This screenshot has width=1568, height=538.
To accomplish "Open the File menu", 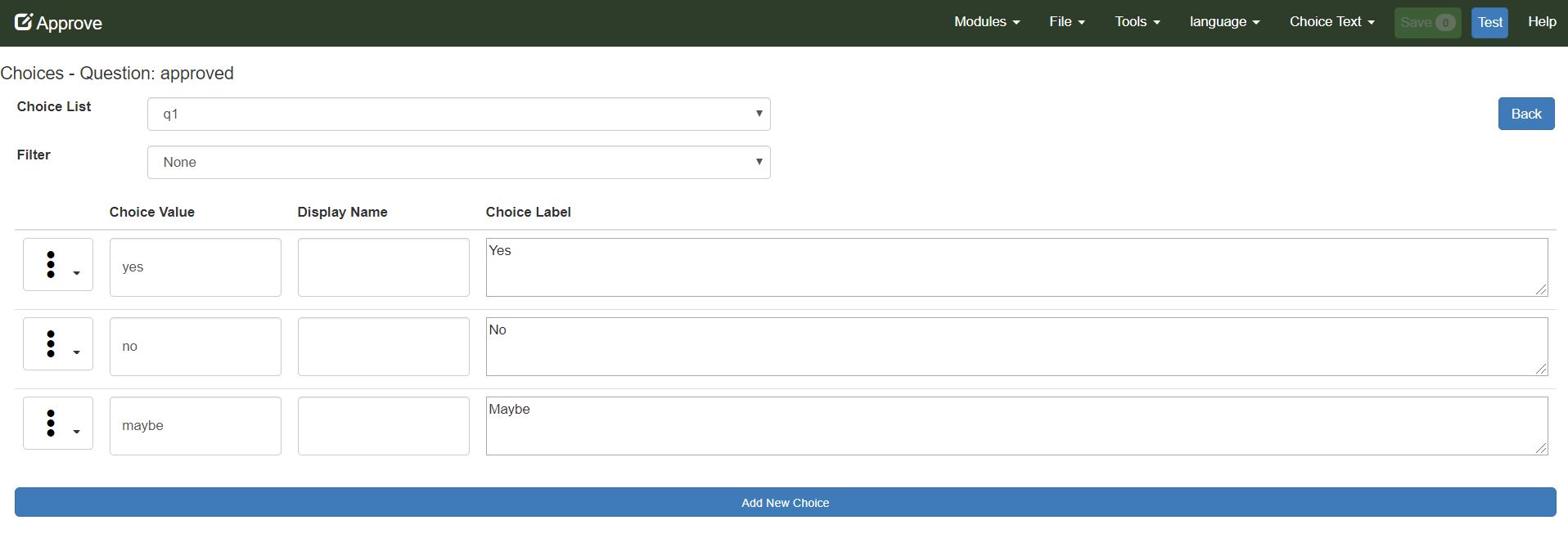I will [x=1067, y=22].
